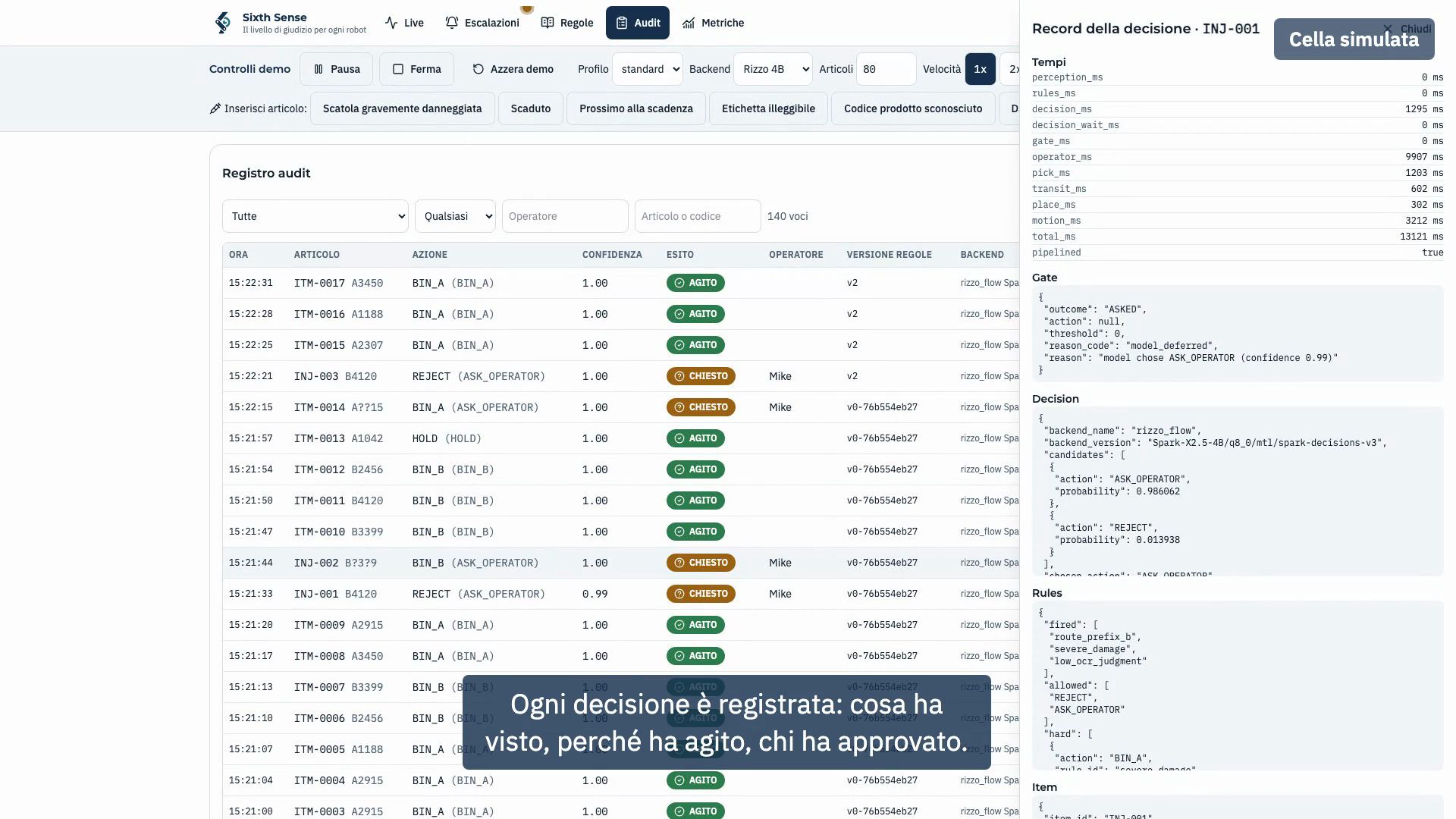Image resolution: width=1456 pixels, height=819 pixels.
Task: Click the AGITO badge for ITM-0017
Action: click(695, 283)
